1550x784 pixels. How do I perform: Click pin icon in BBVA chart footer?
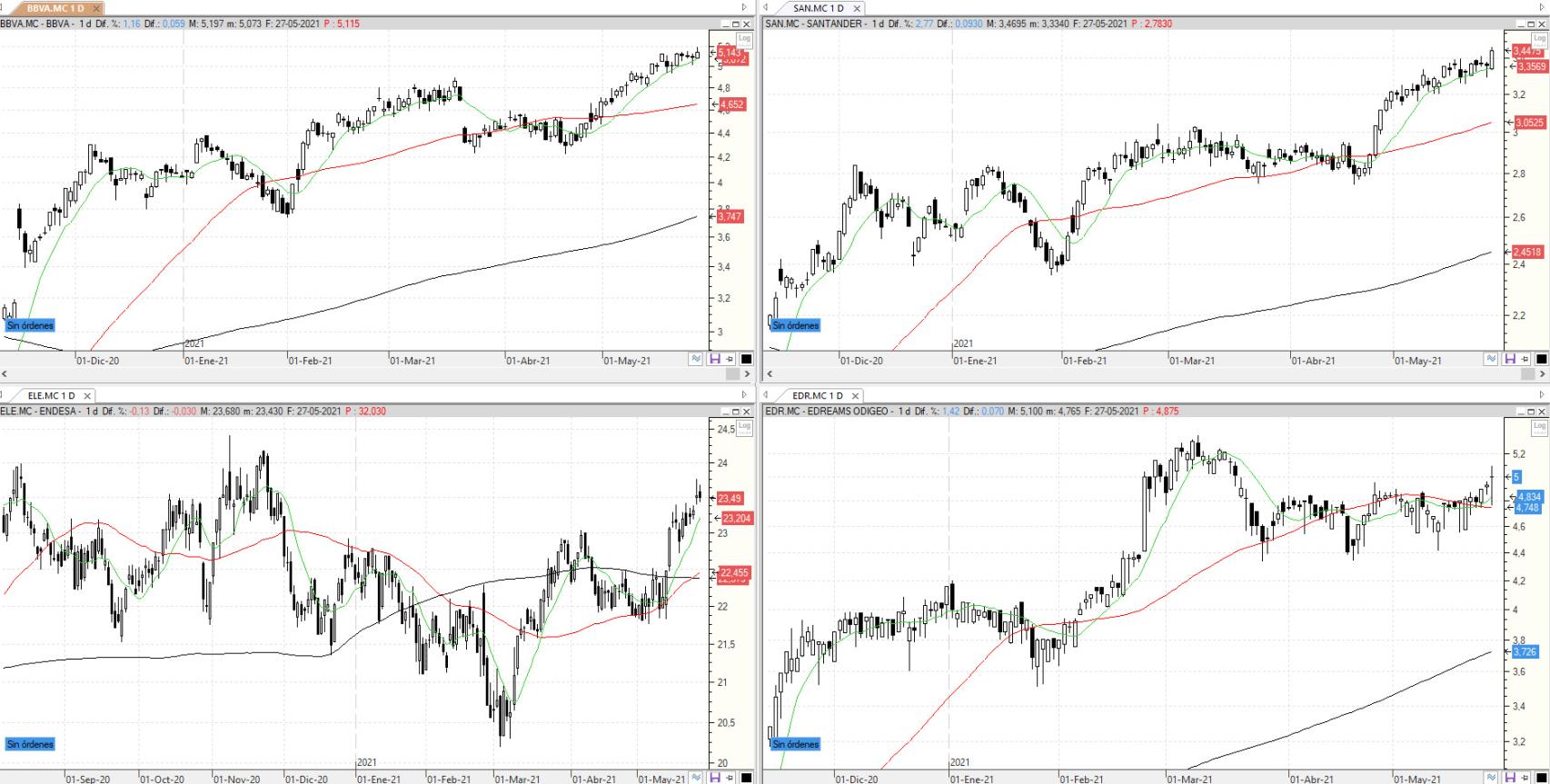coord(730,360)
